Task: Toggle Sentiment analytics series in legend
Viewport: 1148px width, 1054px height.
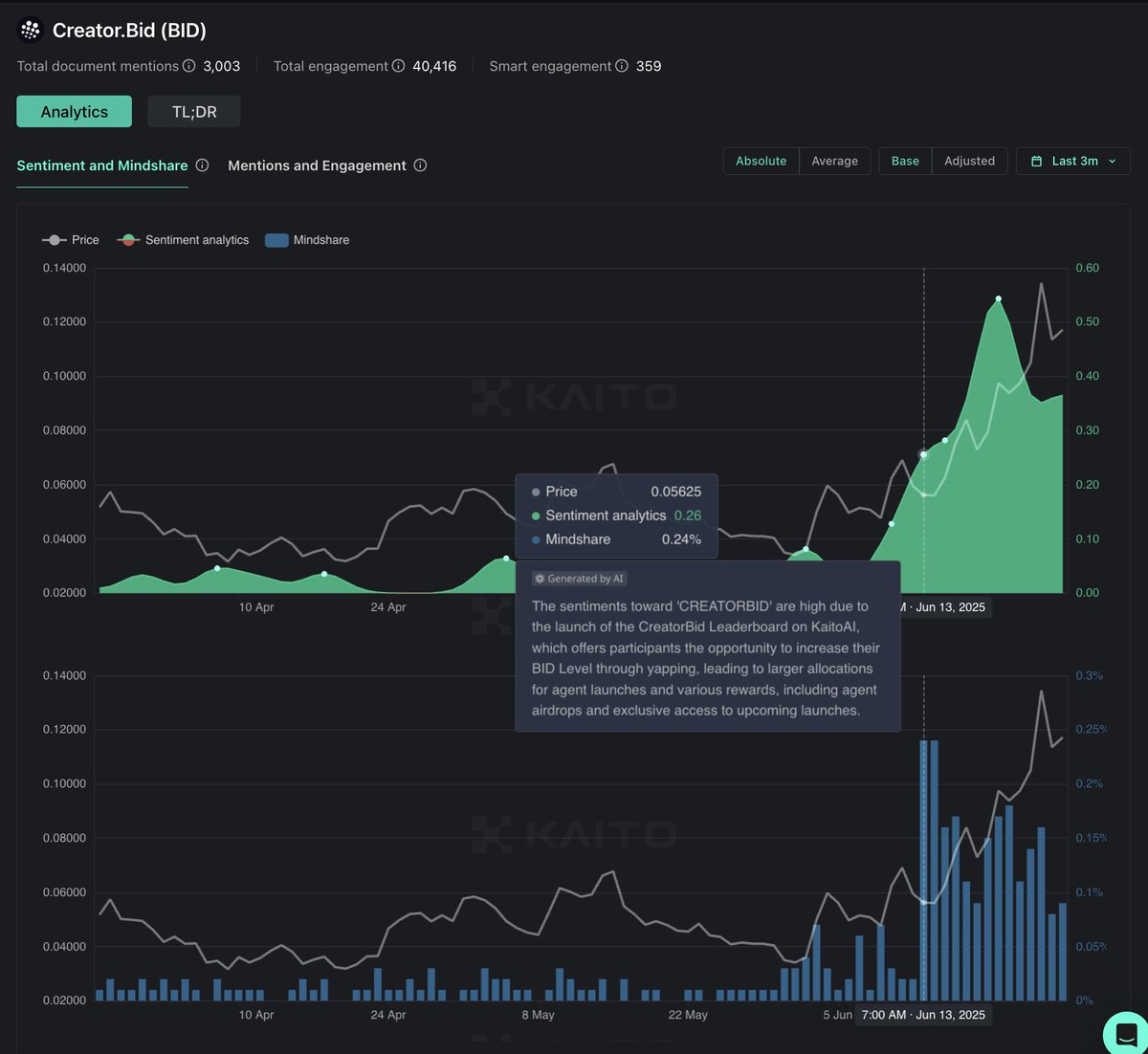Action: click(x=183, y=240)
